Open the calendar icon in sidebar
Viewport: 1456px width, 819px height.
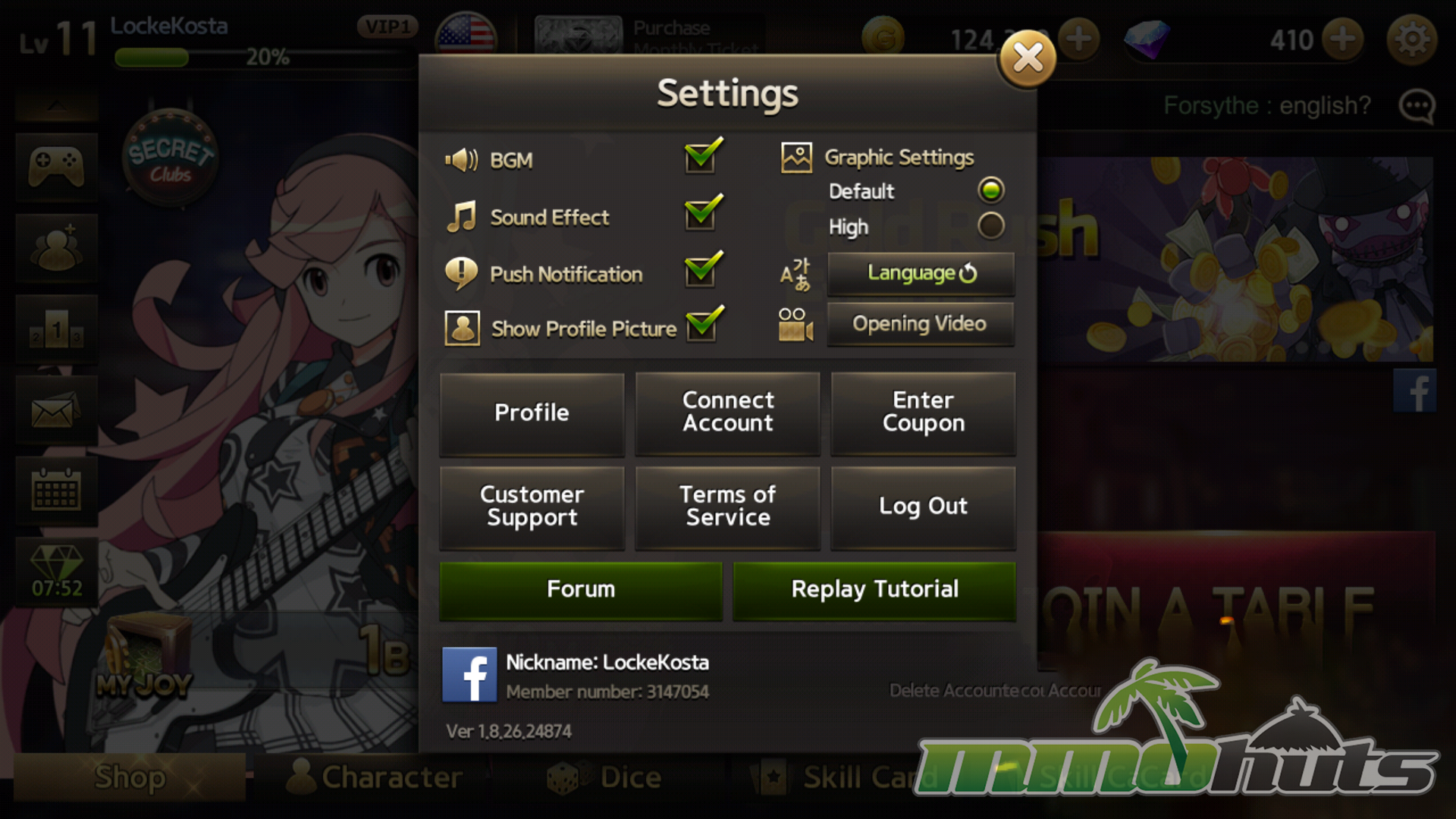tap(56, 491)
